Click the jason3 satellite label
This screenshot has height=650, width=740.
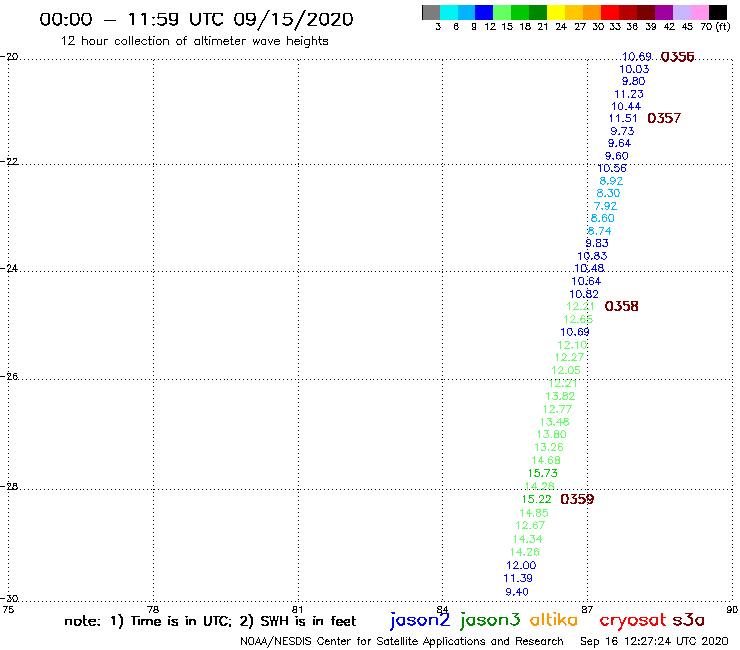pyautogui.click(x=490, y=620)
